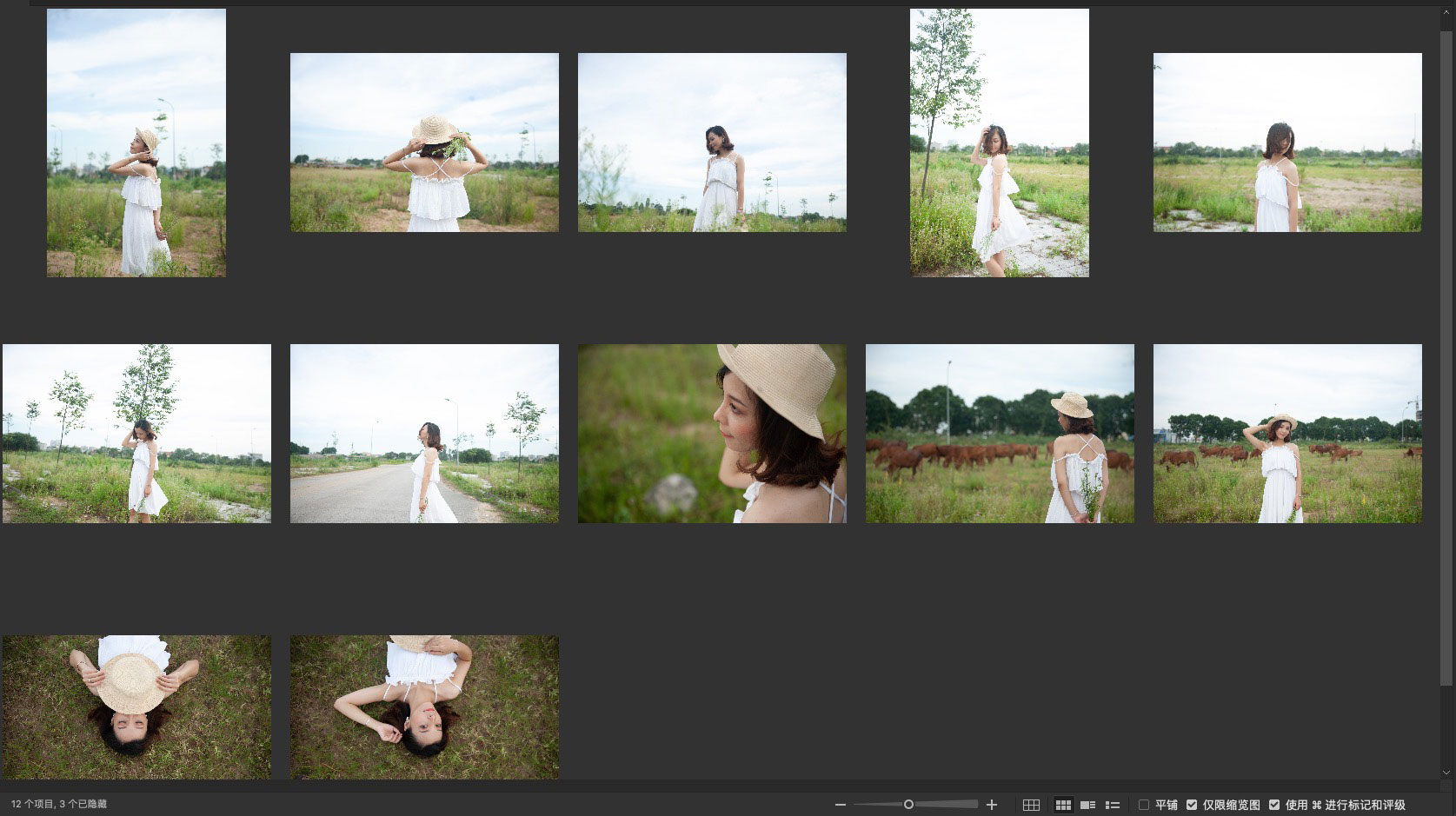Select back-view photo with brown cattle herd
Image resolution: width=1456 pixels, height=816 pixels.
pos(1000,434)
